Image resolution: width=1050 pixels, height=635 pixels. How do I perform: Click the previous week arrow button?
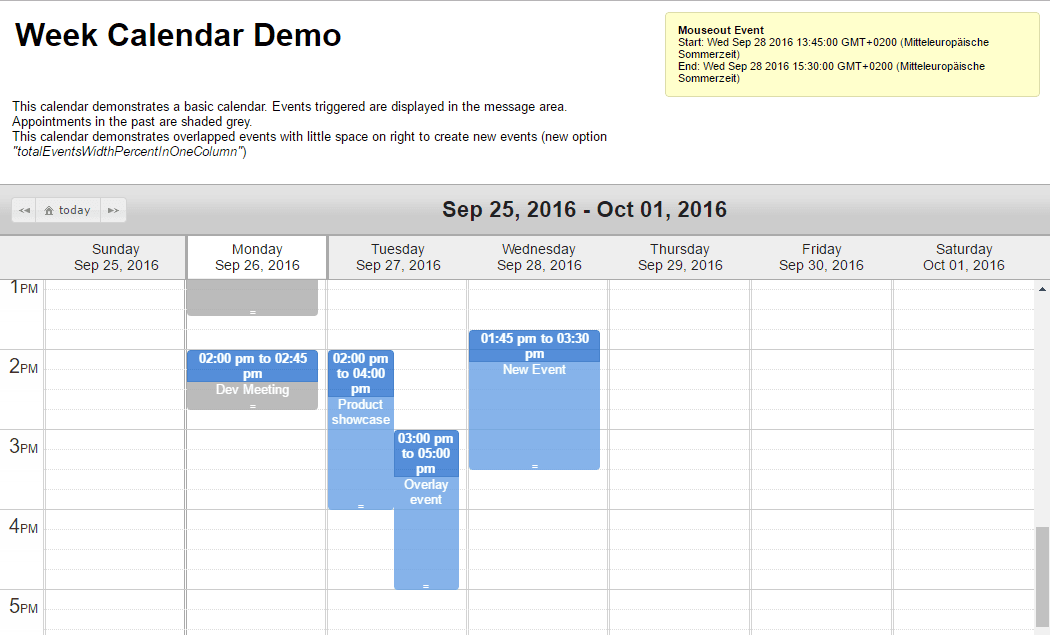(x=25, y=210)
